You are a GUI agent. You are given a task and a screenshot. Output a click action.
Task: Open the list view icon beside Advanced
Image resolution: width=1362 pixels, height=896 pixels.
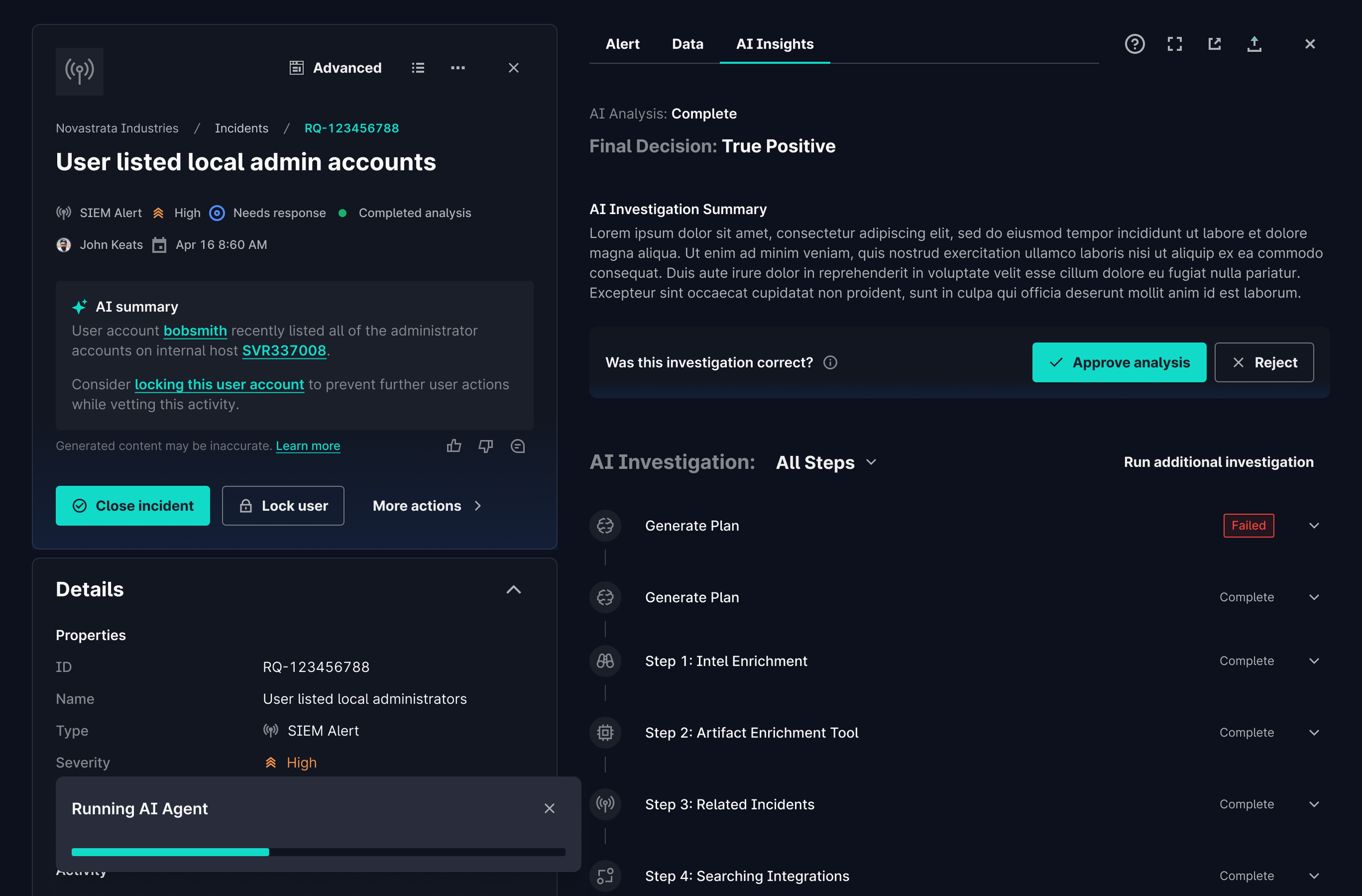pos(418,68)
